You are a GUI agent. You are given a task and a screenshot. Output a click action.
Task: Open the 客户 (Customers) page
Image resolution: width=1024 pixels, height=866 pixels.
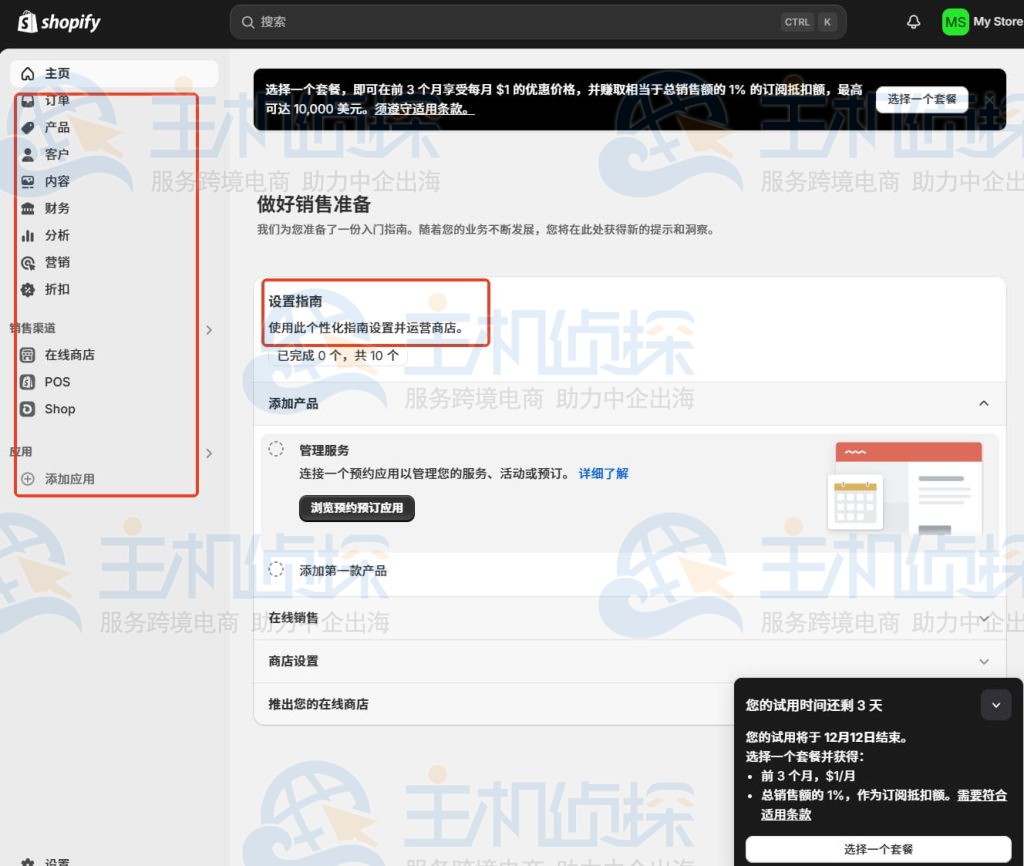[x=56, y=154]
